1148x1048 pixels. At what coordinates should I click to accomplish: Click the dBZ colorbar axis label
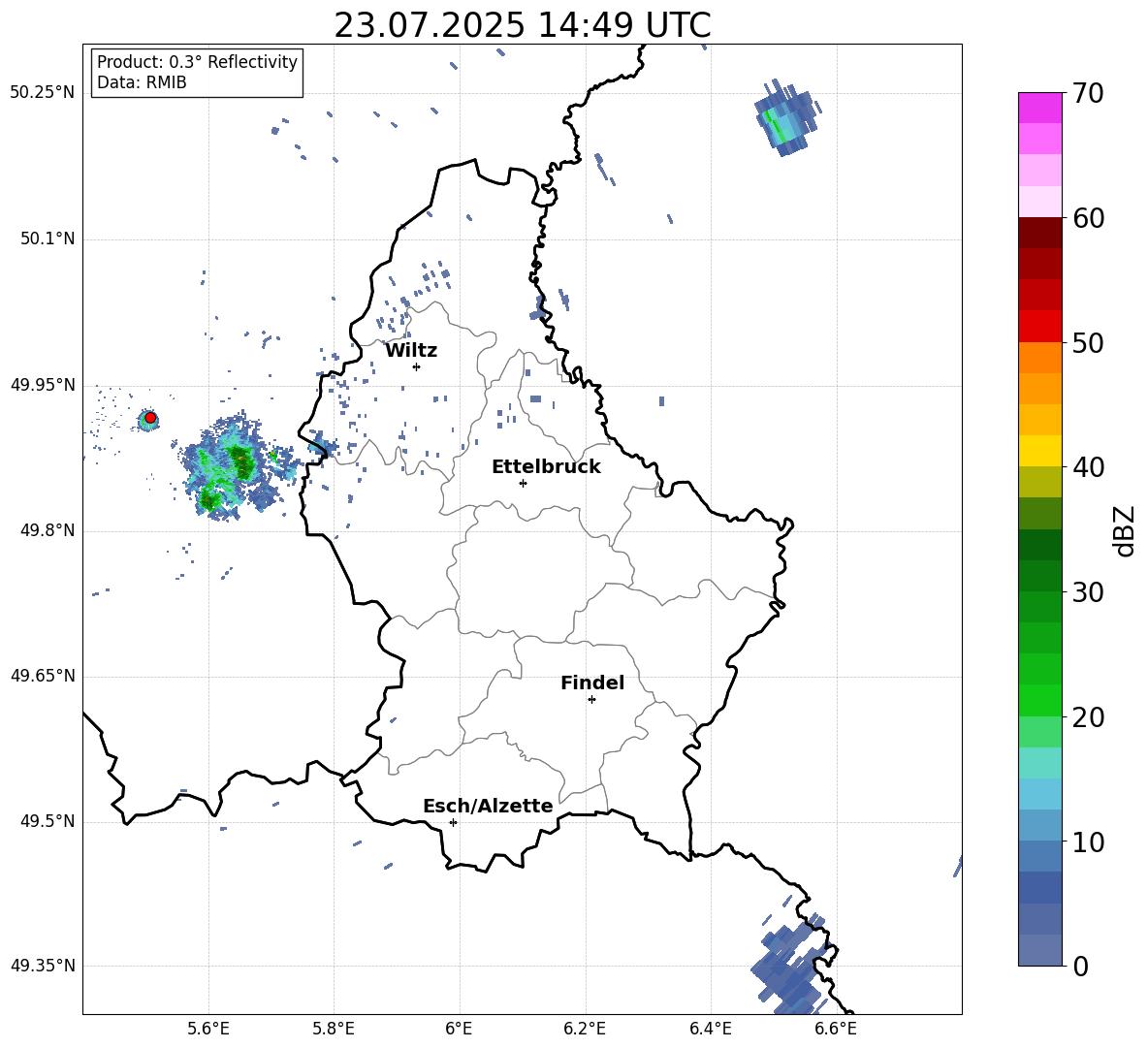click(x=1126, y=530)
